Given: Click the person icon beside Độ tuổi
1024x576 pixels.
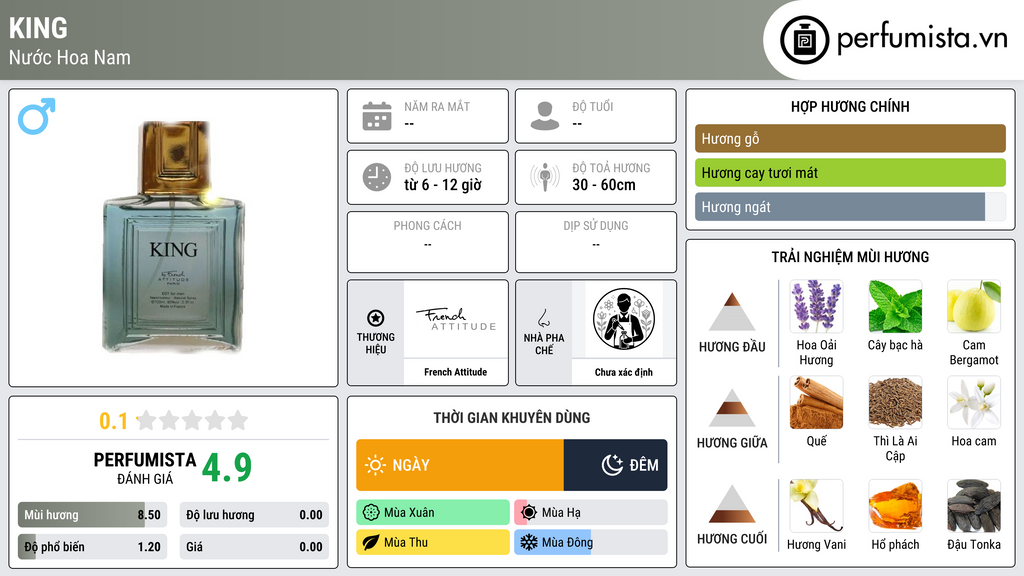Looking at the screenshot, I should click(x=545, y=116).
